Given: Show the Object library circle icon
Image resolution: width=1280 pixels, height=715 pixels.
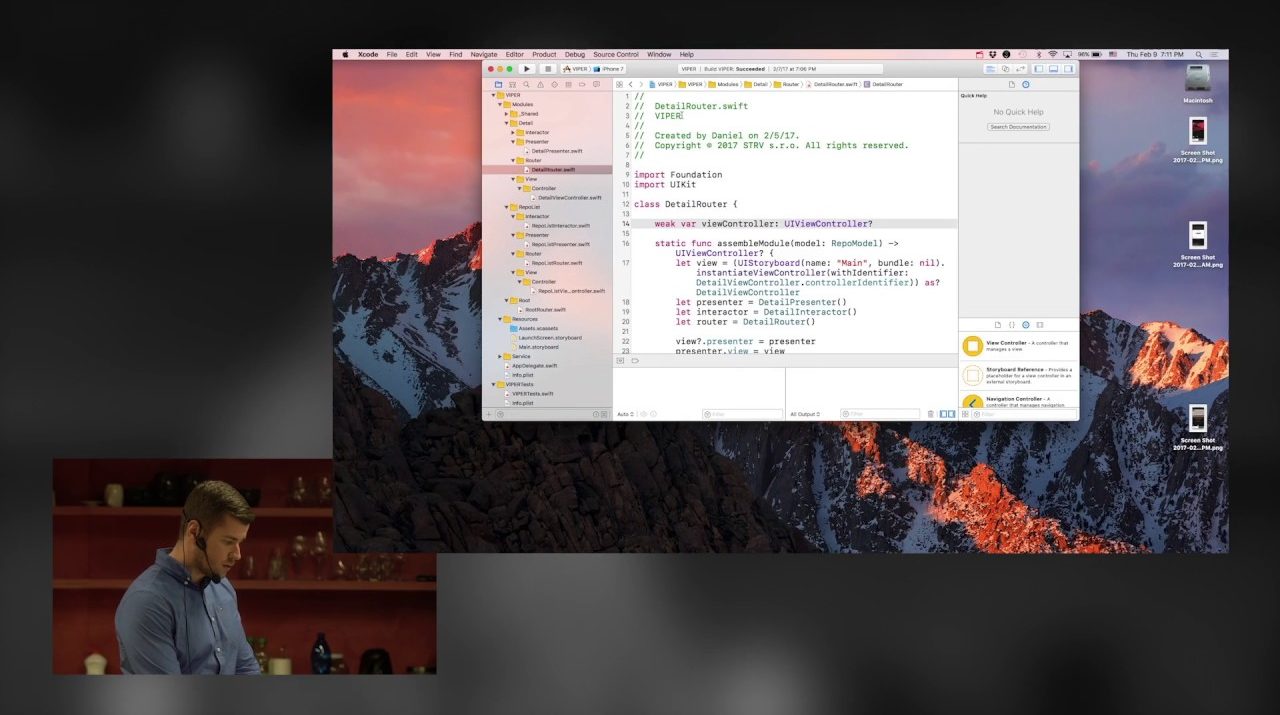Looking at the screenshot, I should click(1025, 325).
